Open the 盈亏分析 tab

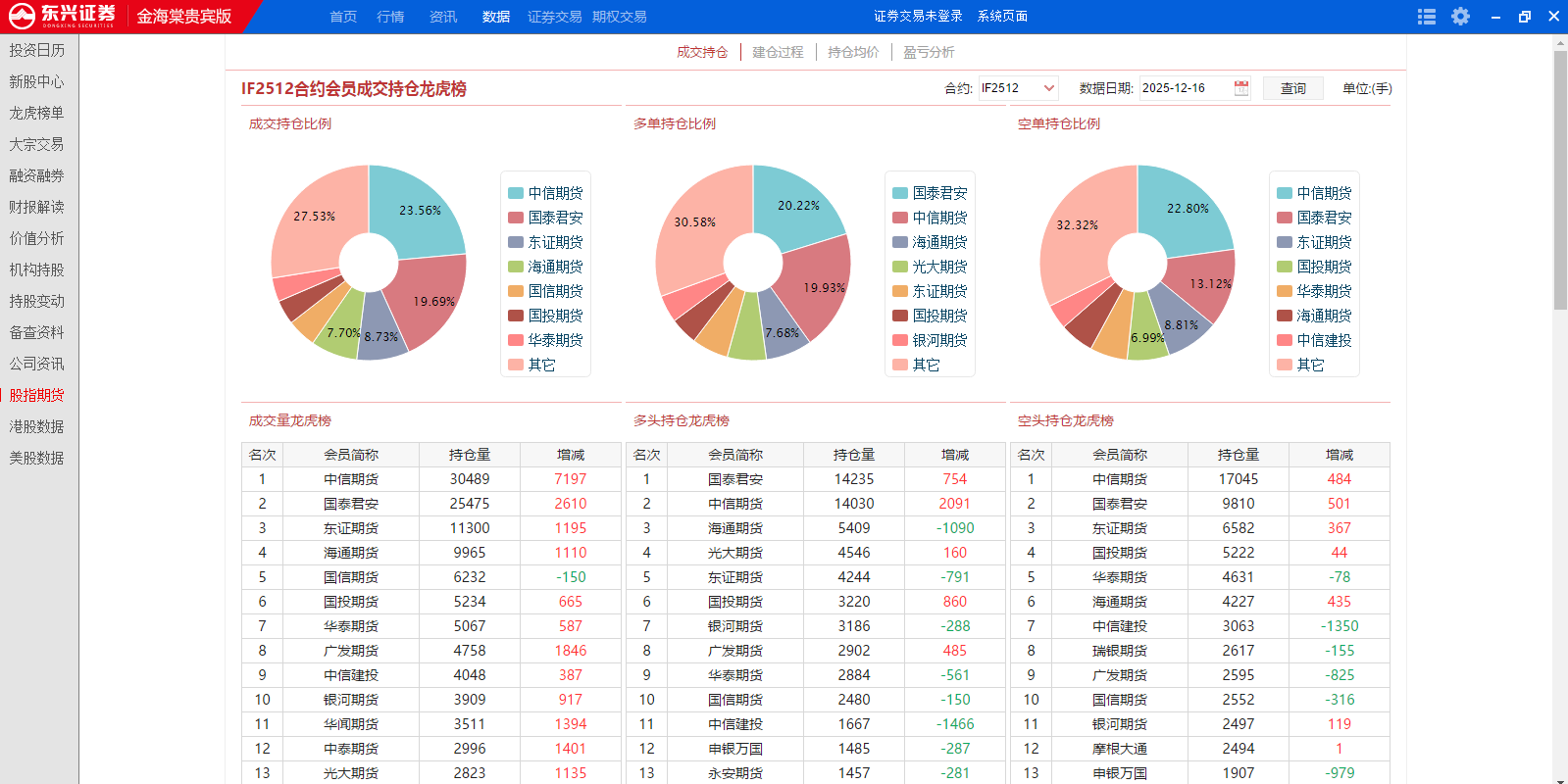(929, 52)
